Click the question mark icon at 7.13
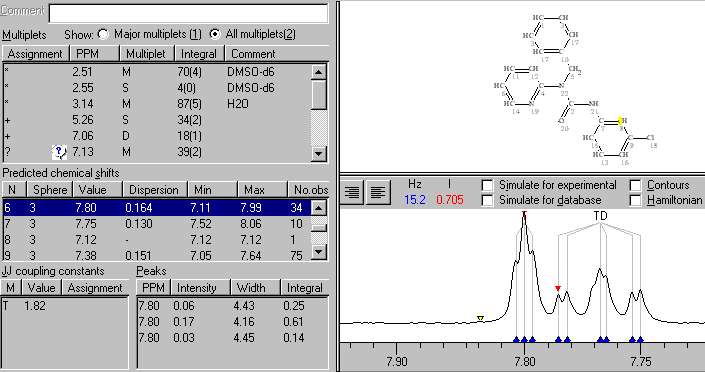This screenshot has width=705, height=372. (x=59, y=152)
